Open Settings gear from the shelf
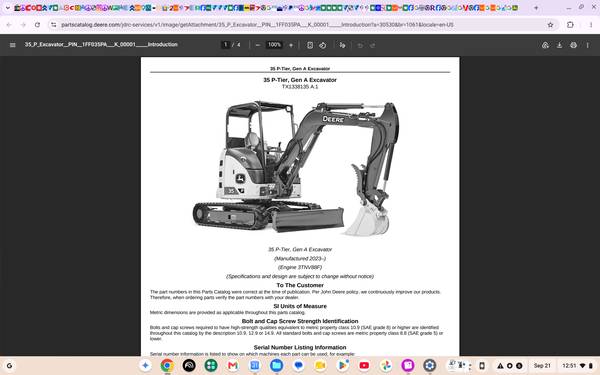 tap(430, 365)
